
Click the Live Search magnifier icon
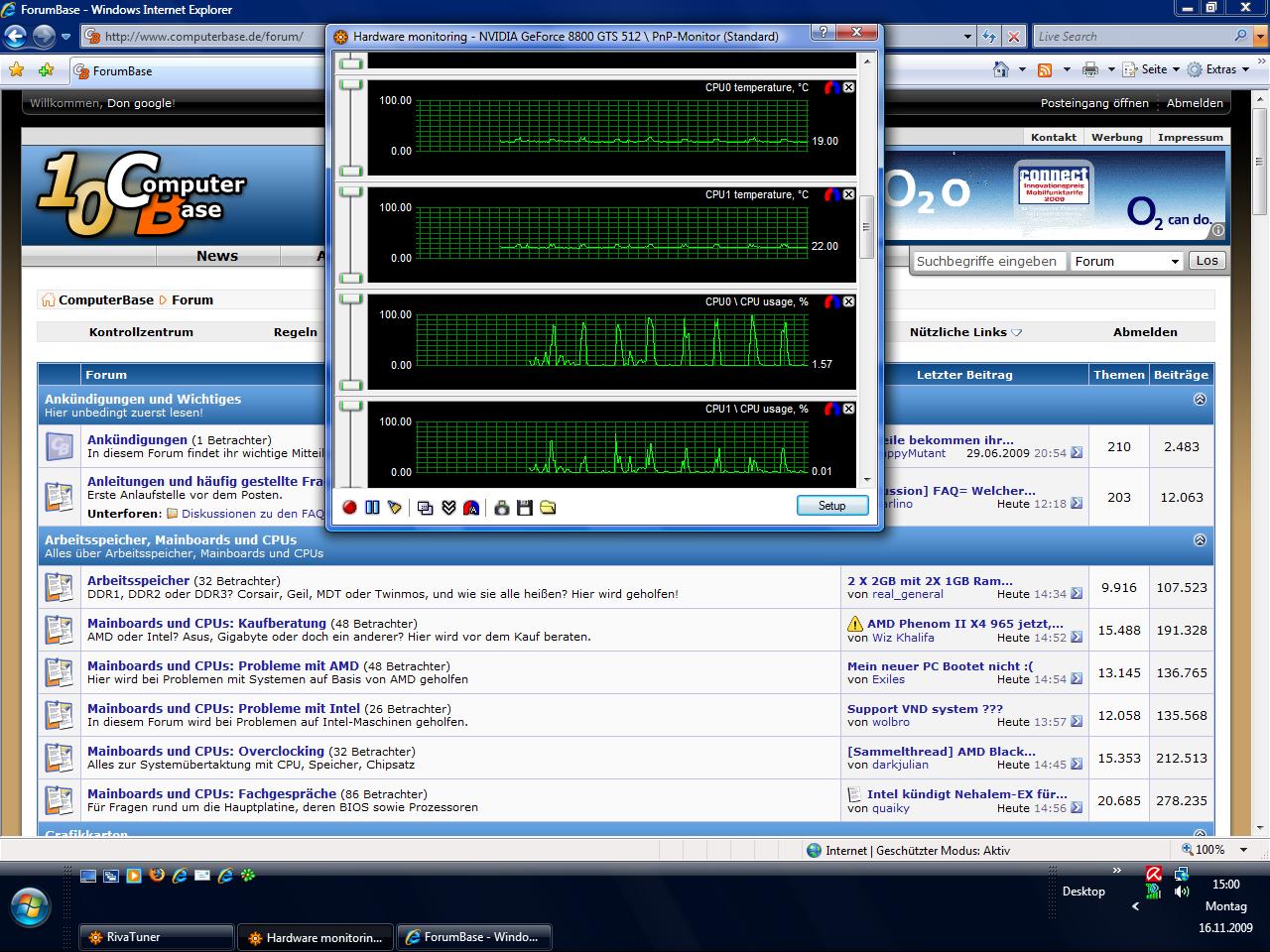1241,37
